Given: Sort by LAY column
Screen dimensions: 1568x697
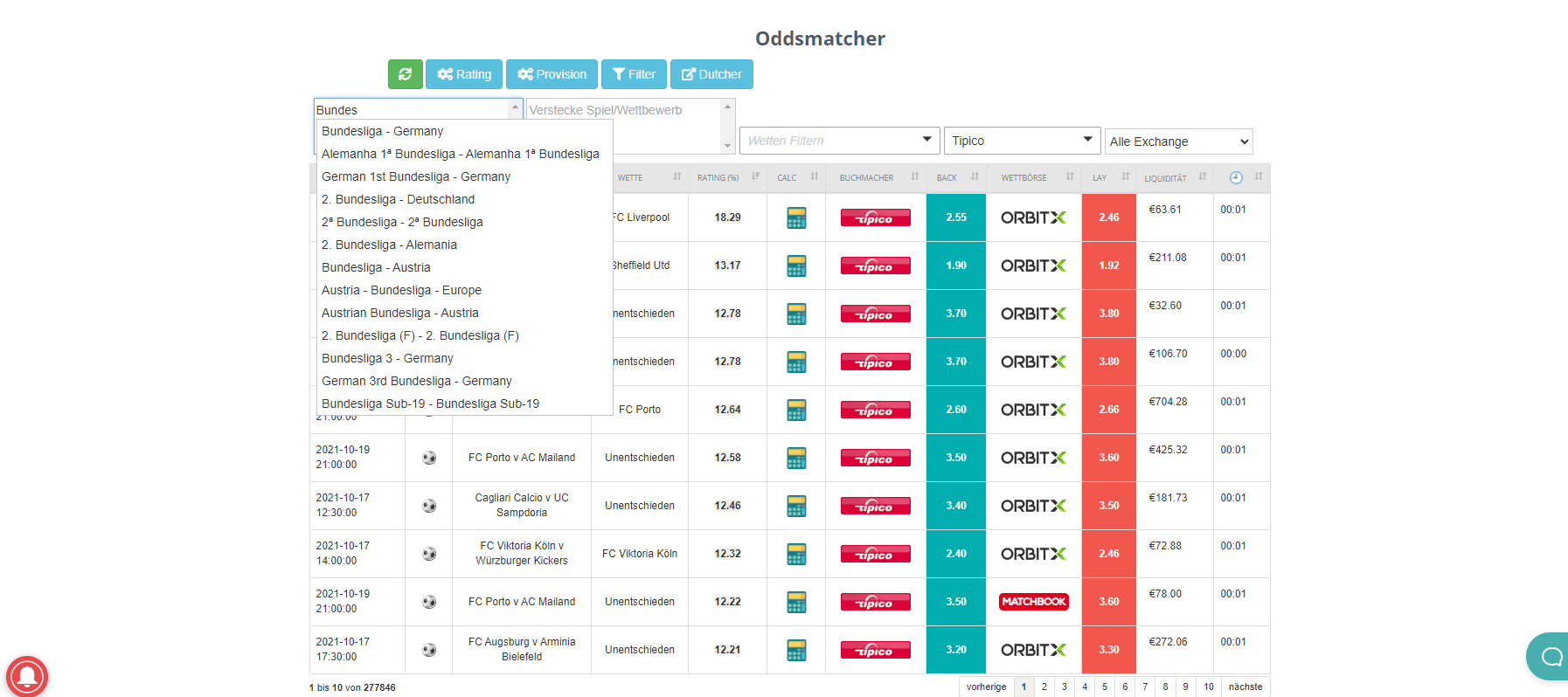Looking at the screenshot, I should coord(1109,177).
